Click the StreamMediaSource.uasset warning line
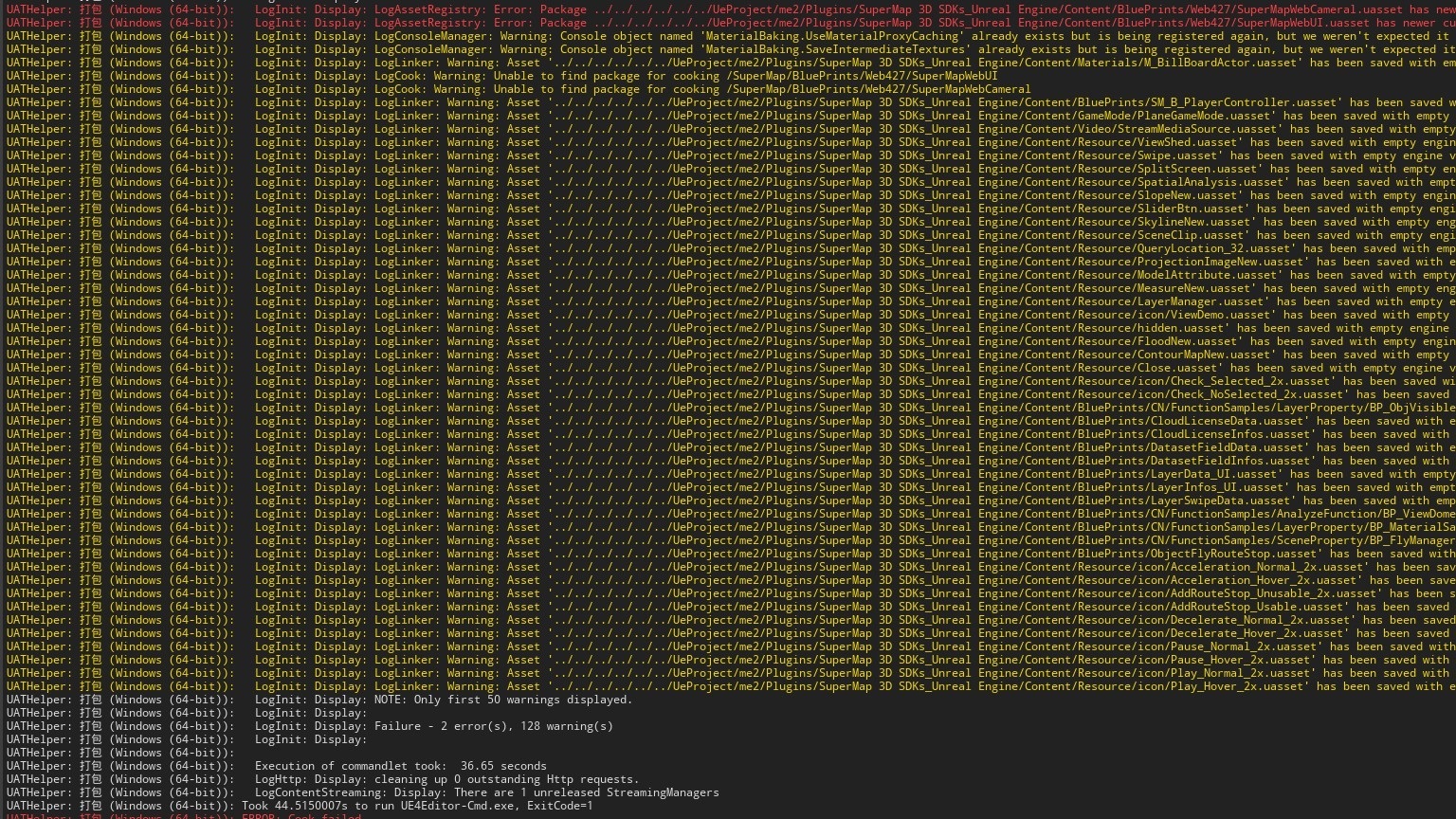Screen dimensions: 1456x819 pos(731,129)
